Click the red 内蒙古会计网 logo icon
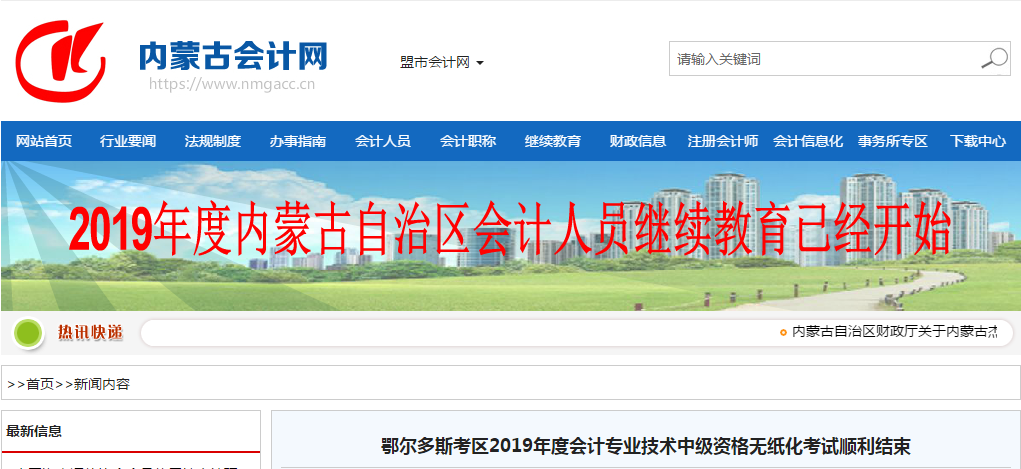The width and height of the screenshot is (1021, 469). coord(60,60)
